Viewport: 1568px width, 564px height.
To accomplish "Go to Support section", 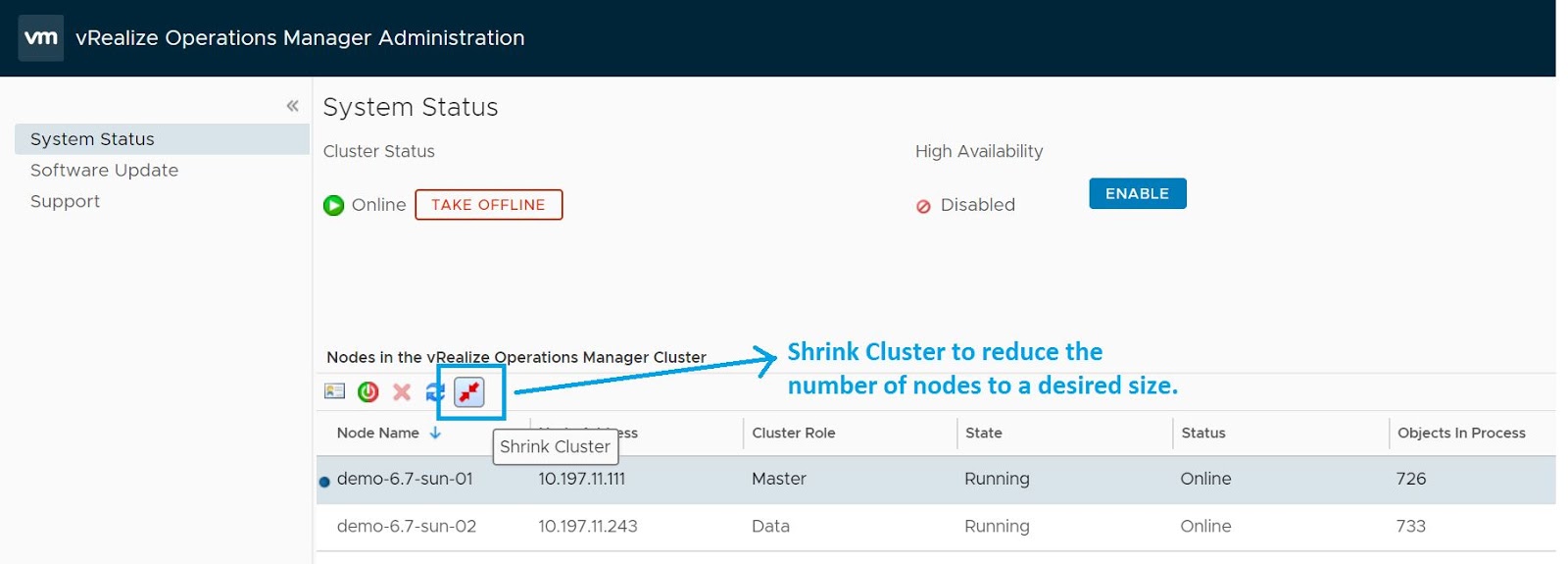I will pyautogui.click(x=65, y=201).
